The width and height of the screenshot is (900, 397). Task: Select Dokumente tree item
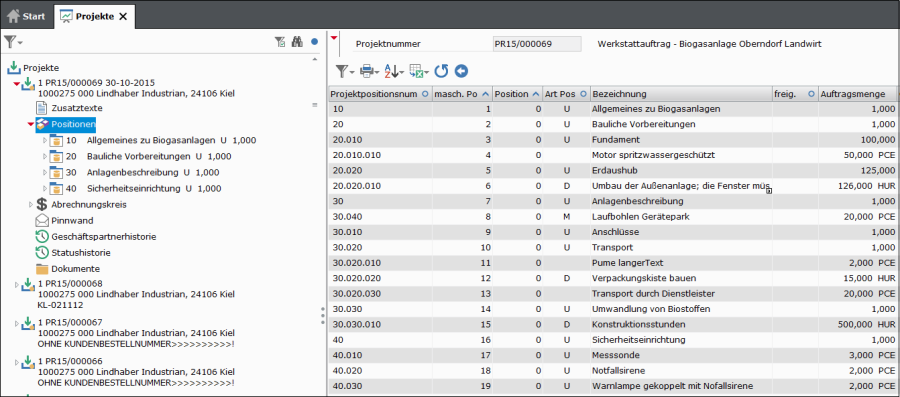coord(76,268)
